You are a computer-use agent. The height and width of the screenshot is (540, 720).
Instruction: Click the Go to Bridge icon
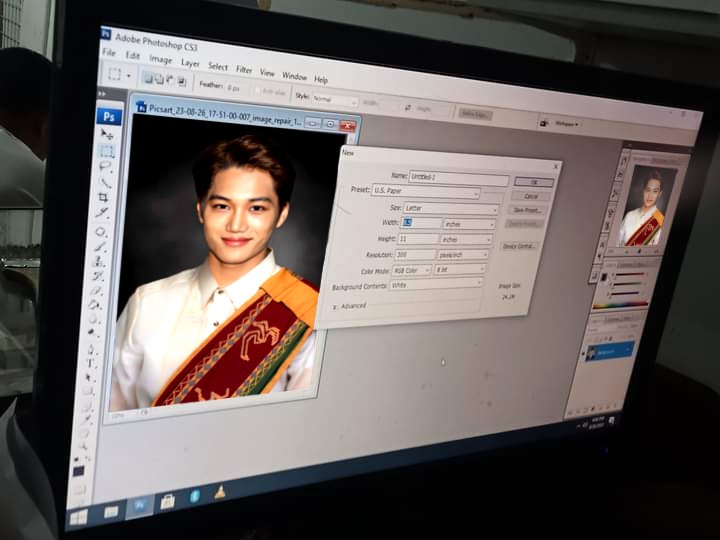tap(544, 123)
